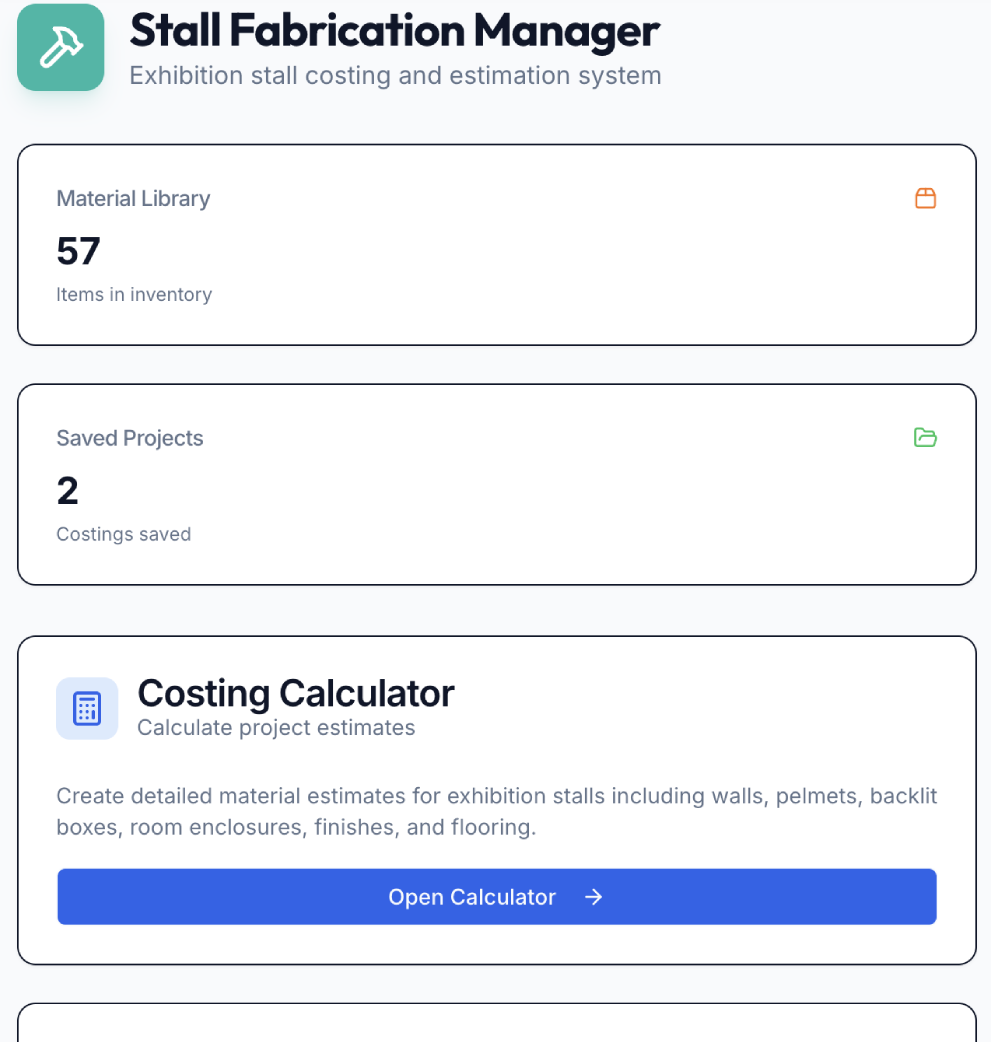This screenshot has height=1042, width=991.
Task: Select the Saved Projects card
Action: click(x=496, y=484)
